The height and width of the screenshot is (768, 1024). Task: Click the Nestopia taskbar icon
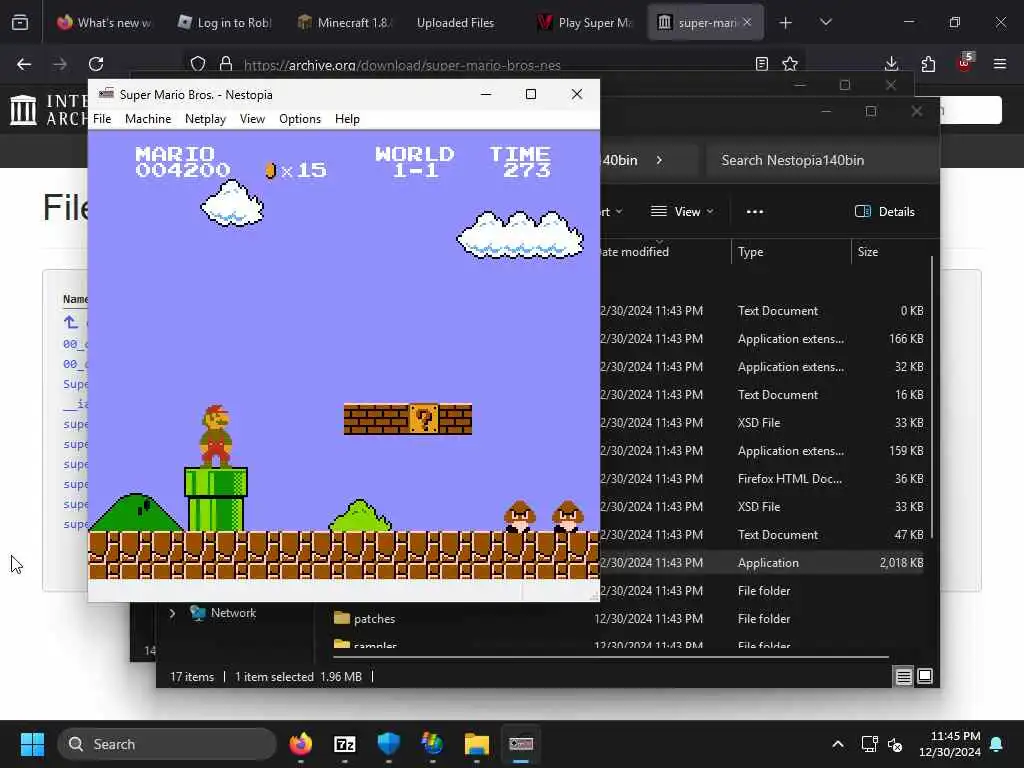point(521,744)
